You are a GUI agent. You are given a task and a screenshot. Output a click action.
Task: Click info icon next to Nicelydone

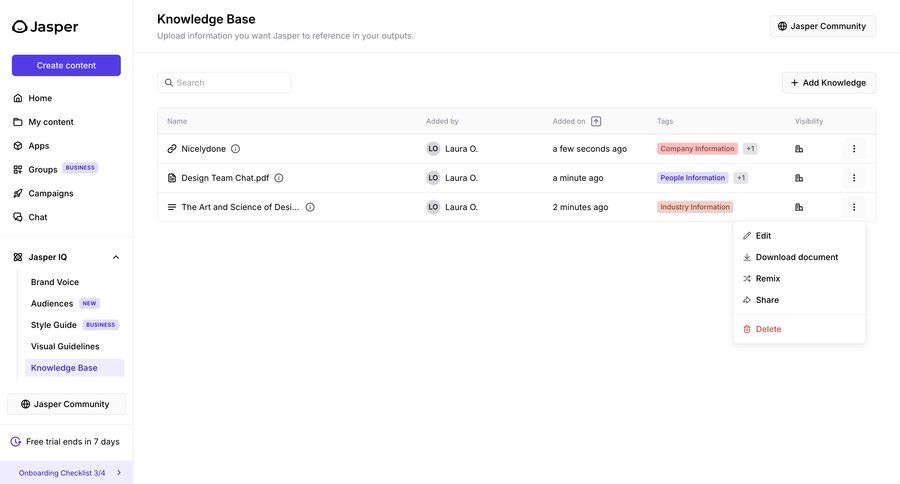(x=235, y=149)
